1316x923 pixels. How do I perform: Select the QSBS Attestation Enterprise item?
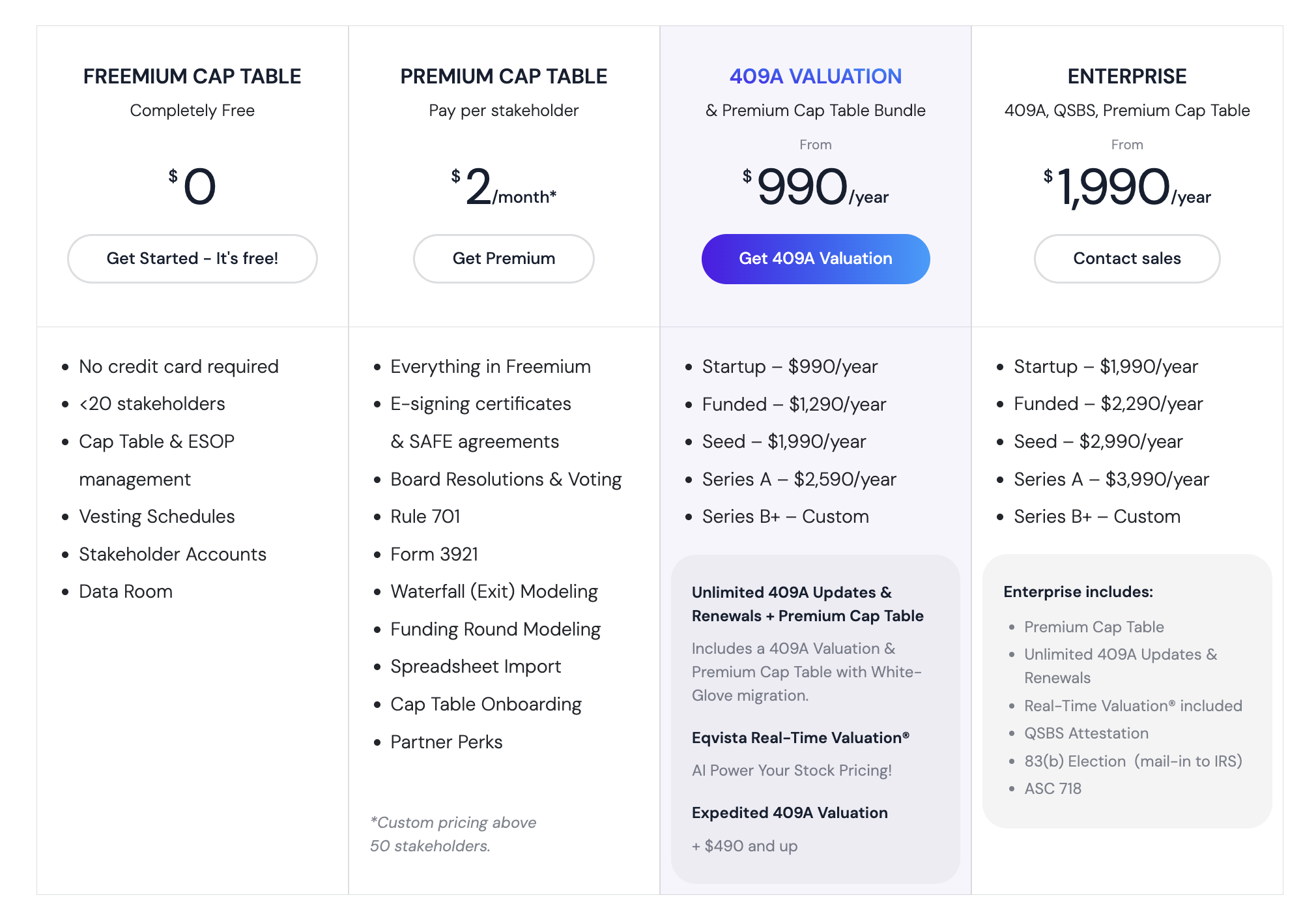point(1086,733)
